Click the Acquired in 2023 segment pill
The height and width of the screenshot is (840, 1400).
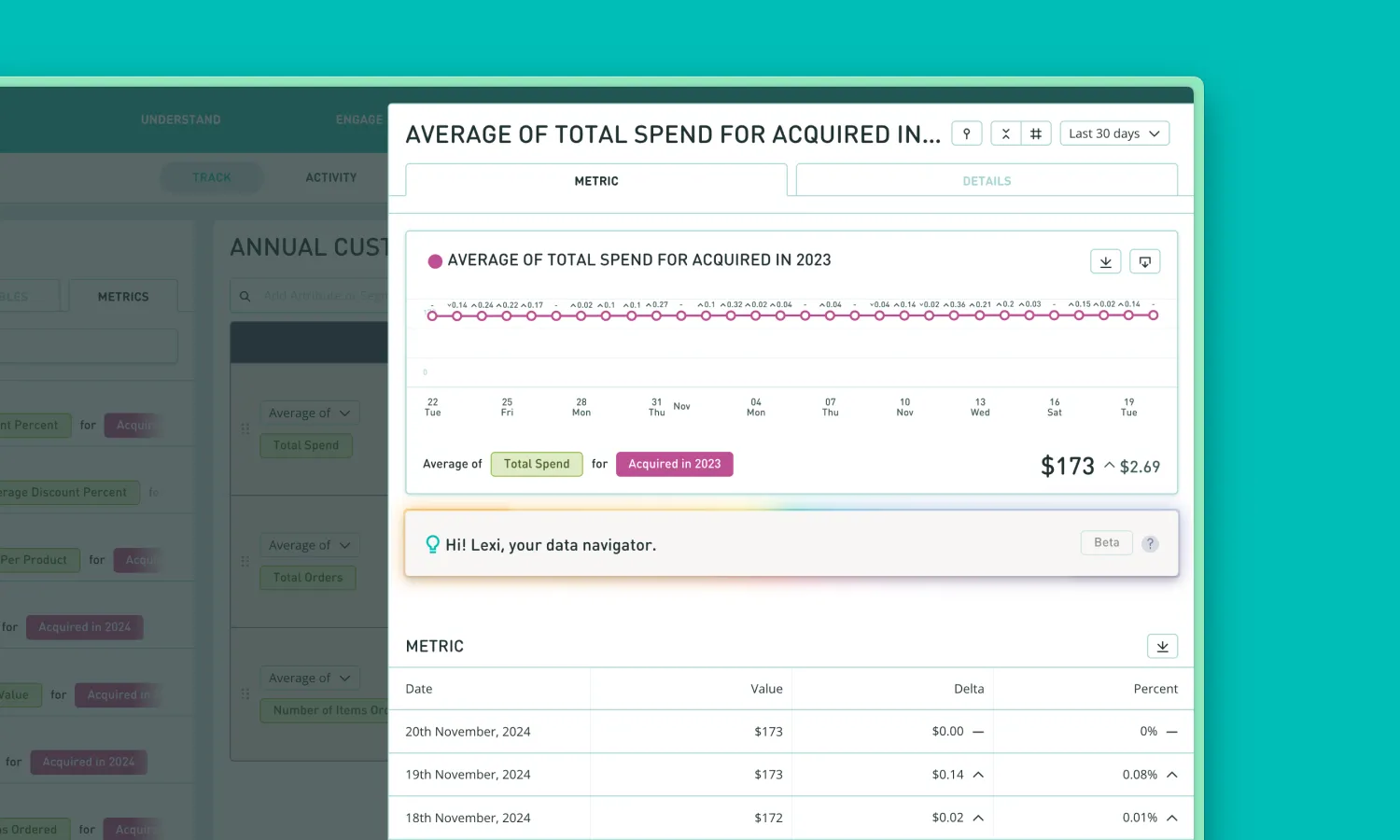coord(675,464)
